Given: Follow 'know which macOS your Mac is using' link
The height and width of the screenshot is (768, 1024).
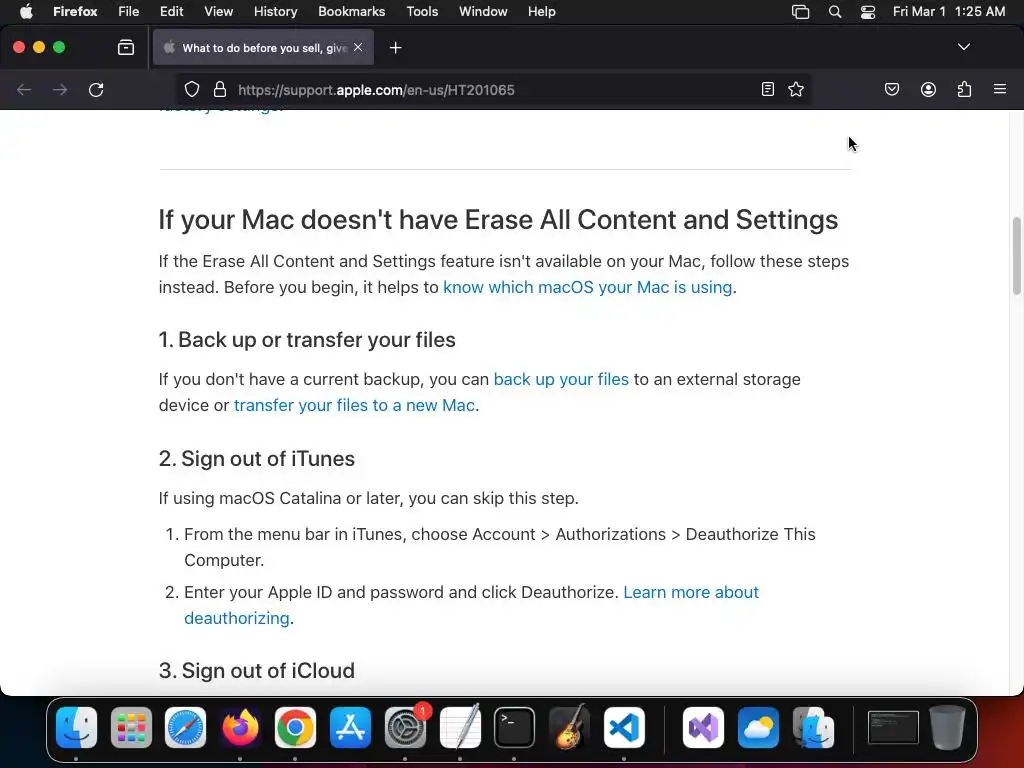Looking at the screenshot, I should (x=587, y=287).
